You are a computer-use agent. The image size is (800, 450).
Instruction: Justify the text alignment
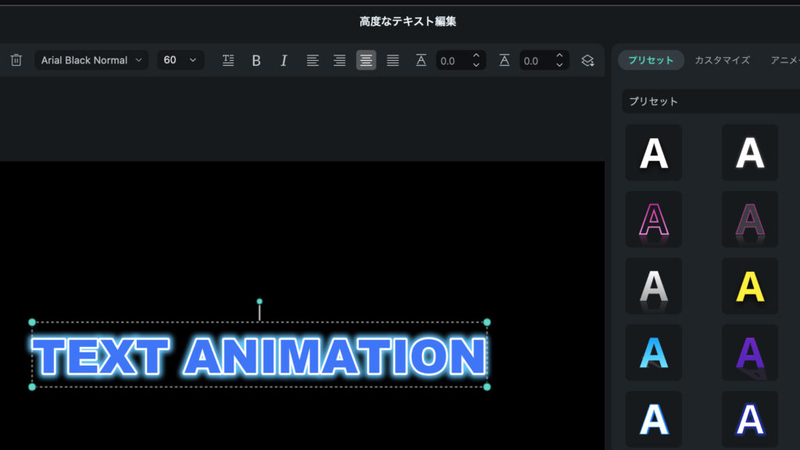393,61
